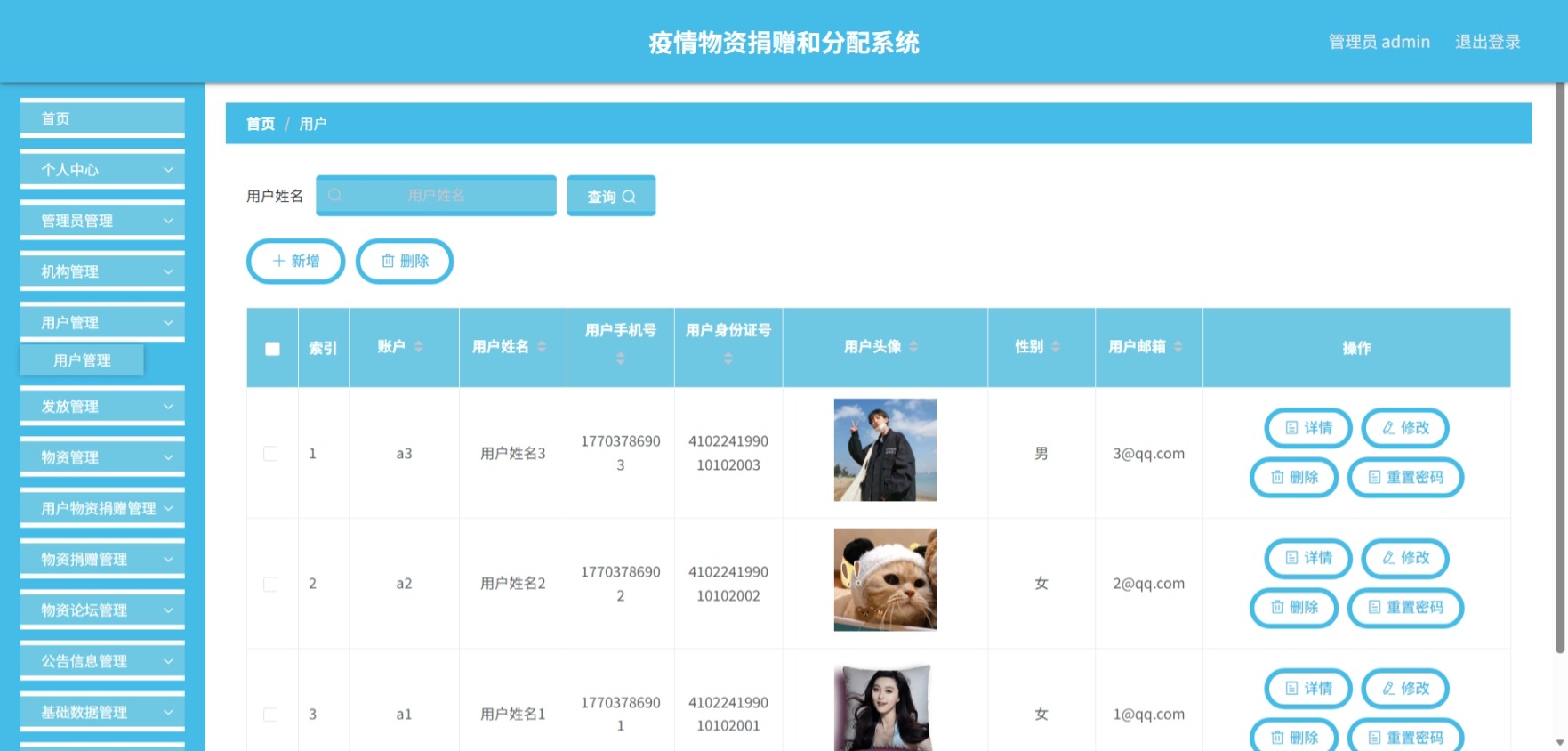Image resolution: width=1568 pixels, height=751 pixels.
Task: Click the search magnifier icon in 用户姓名 field
Action: (334, 196)
